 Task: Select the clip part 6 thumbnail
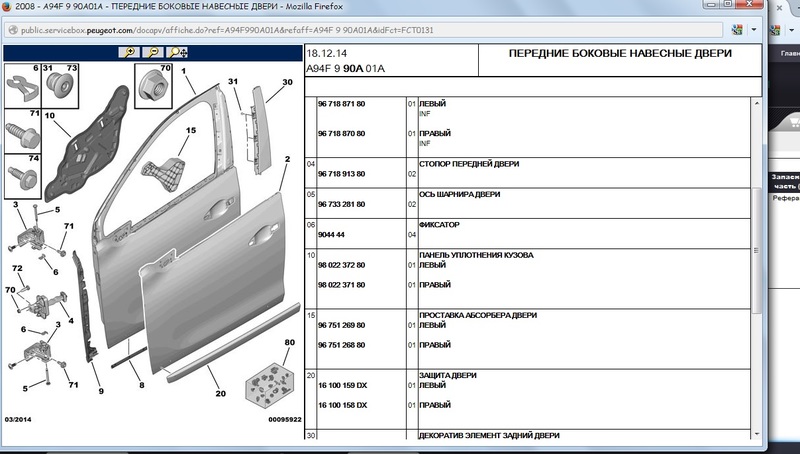point(22,86)
